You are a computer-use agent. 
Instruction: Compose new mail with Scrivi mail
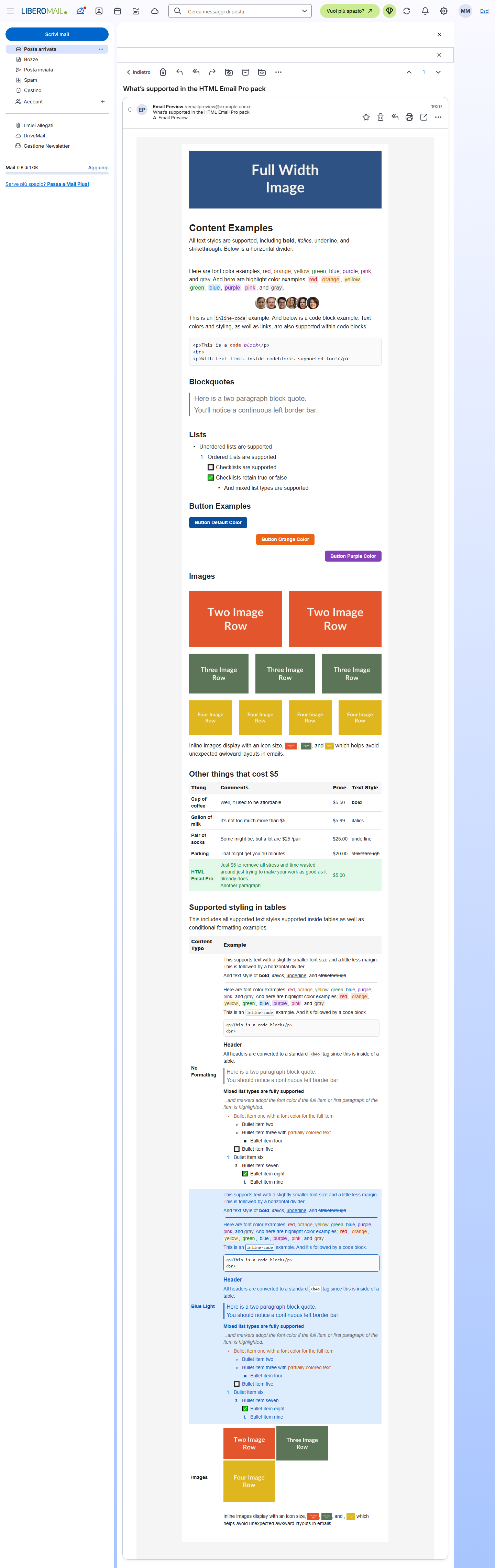(57, 35)
